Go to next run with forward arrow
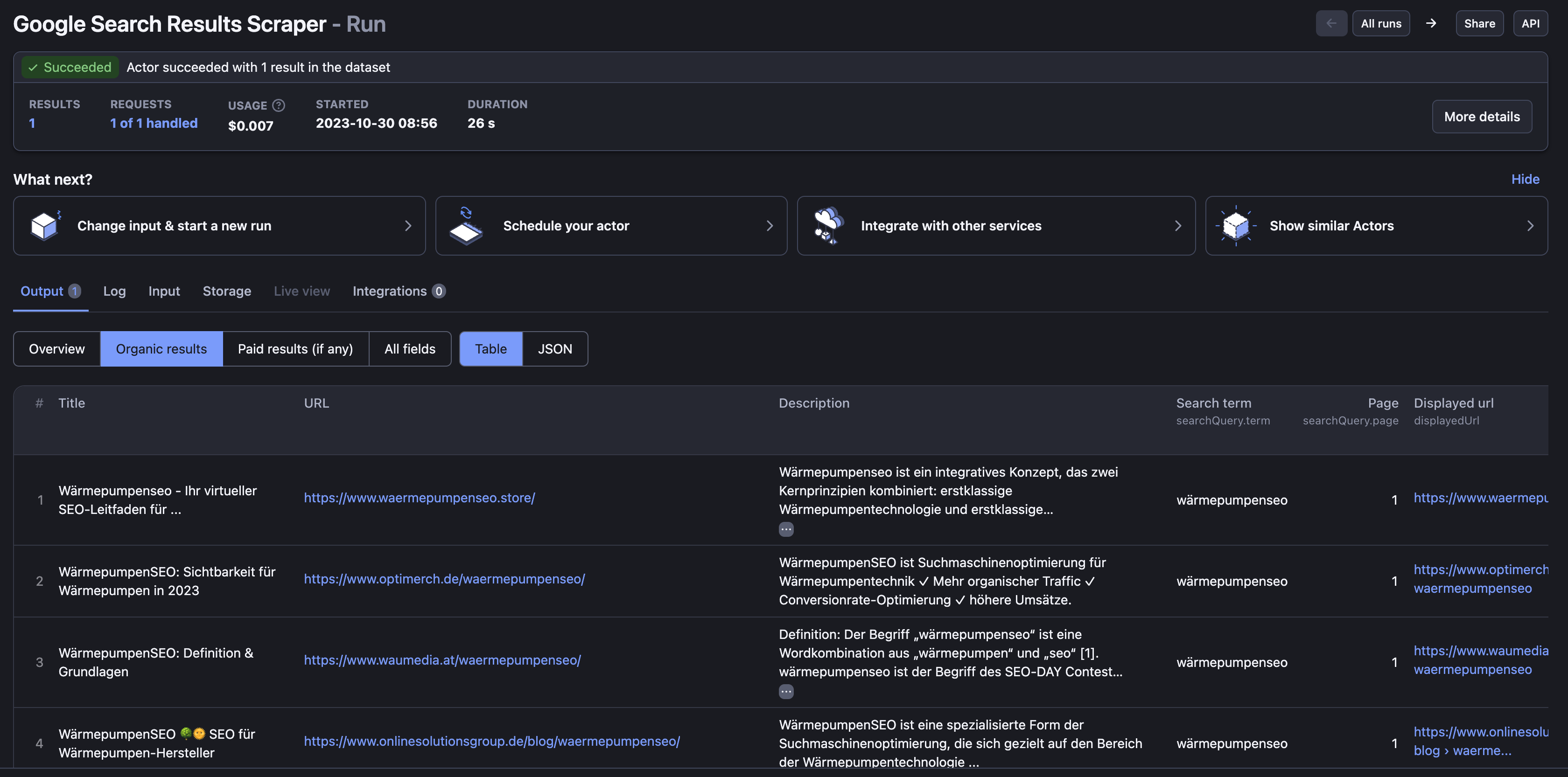The image size is (1568, 777). click(x=1431, y=24)
